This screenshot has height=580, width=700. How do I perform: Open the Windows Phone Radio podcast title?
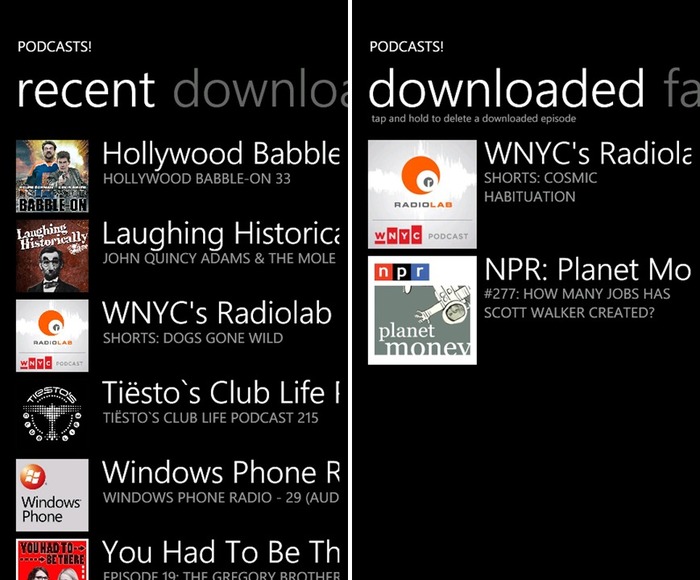point(221,472)
